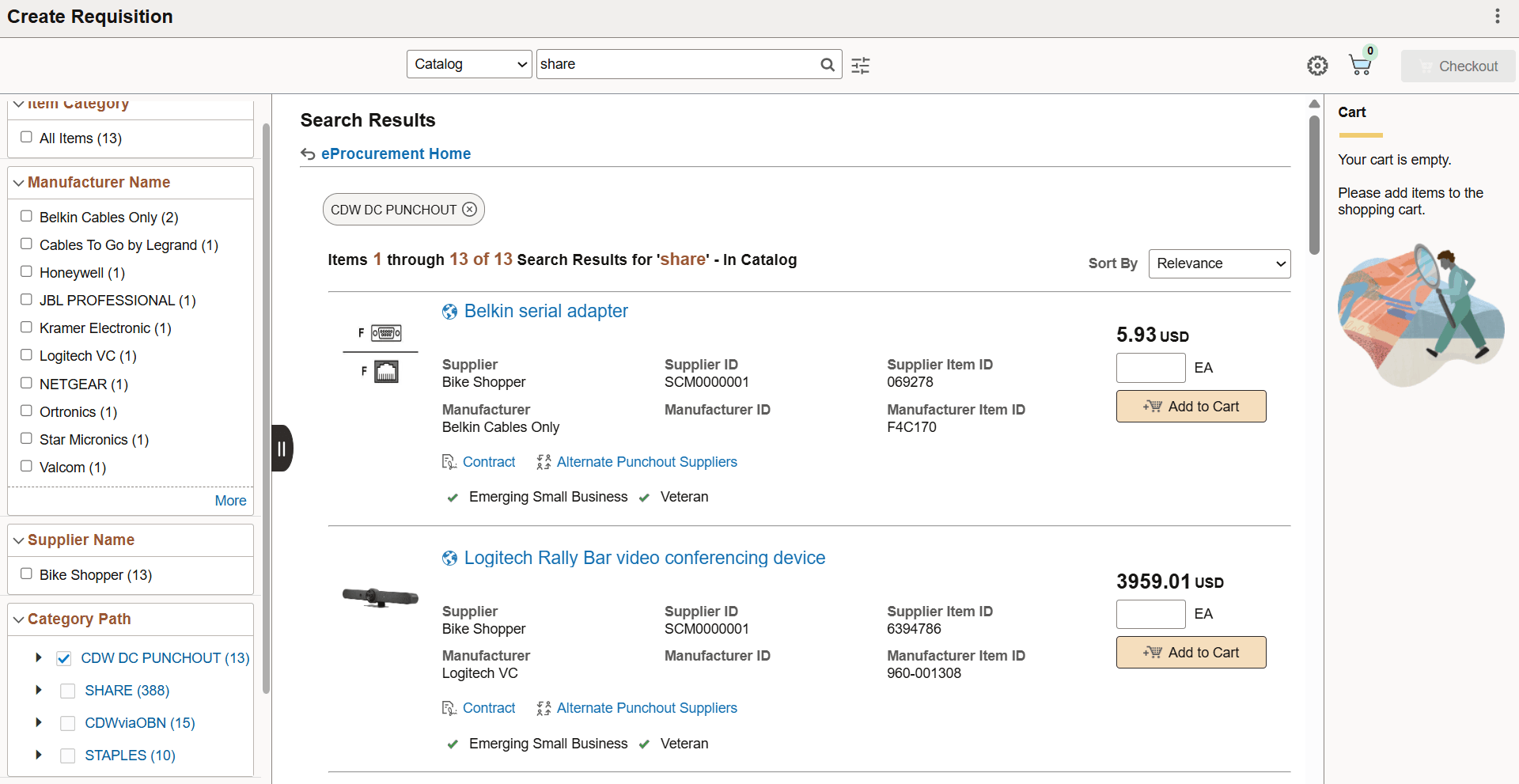
Task: Check the NETGEAR manufacturer filter
Action: (26, 383)
